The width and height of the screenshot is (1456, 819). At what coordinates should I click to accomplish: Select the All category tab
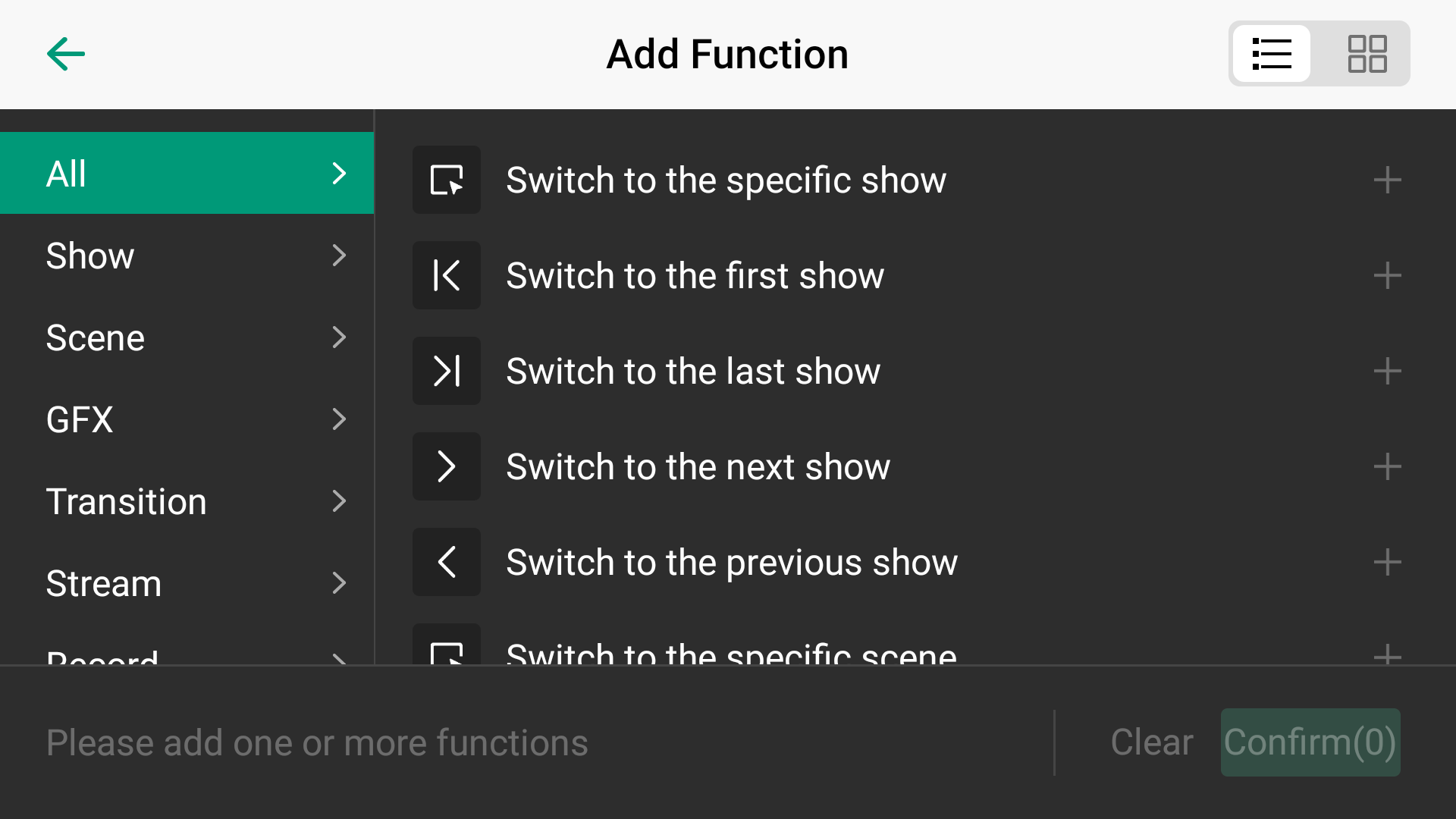pos(187,174)
